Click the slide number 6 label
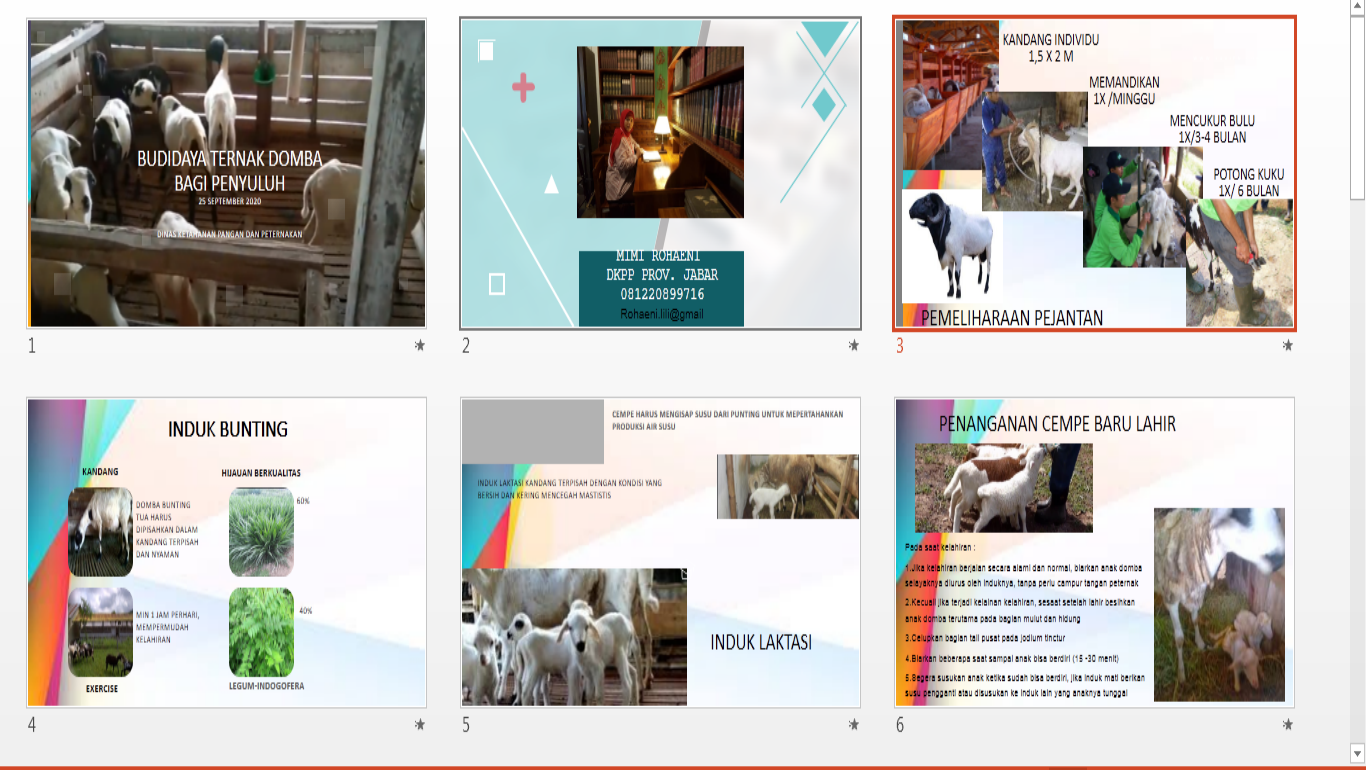The height and width of the screenshot is (770, 1366). (900, 725)
